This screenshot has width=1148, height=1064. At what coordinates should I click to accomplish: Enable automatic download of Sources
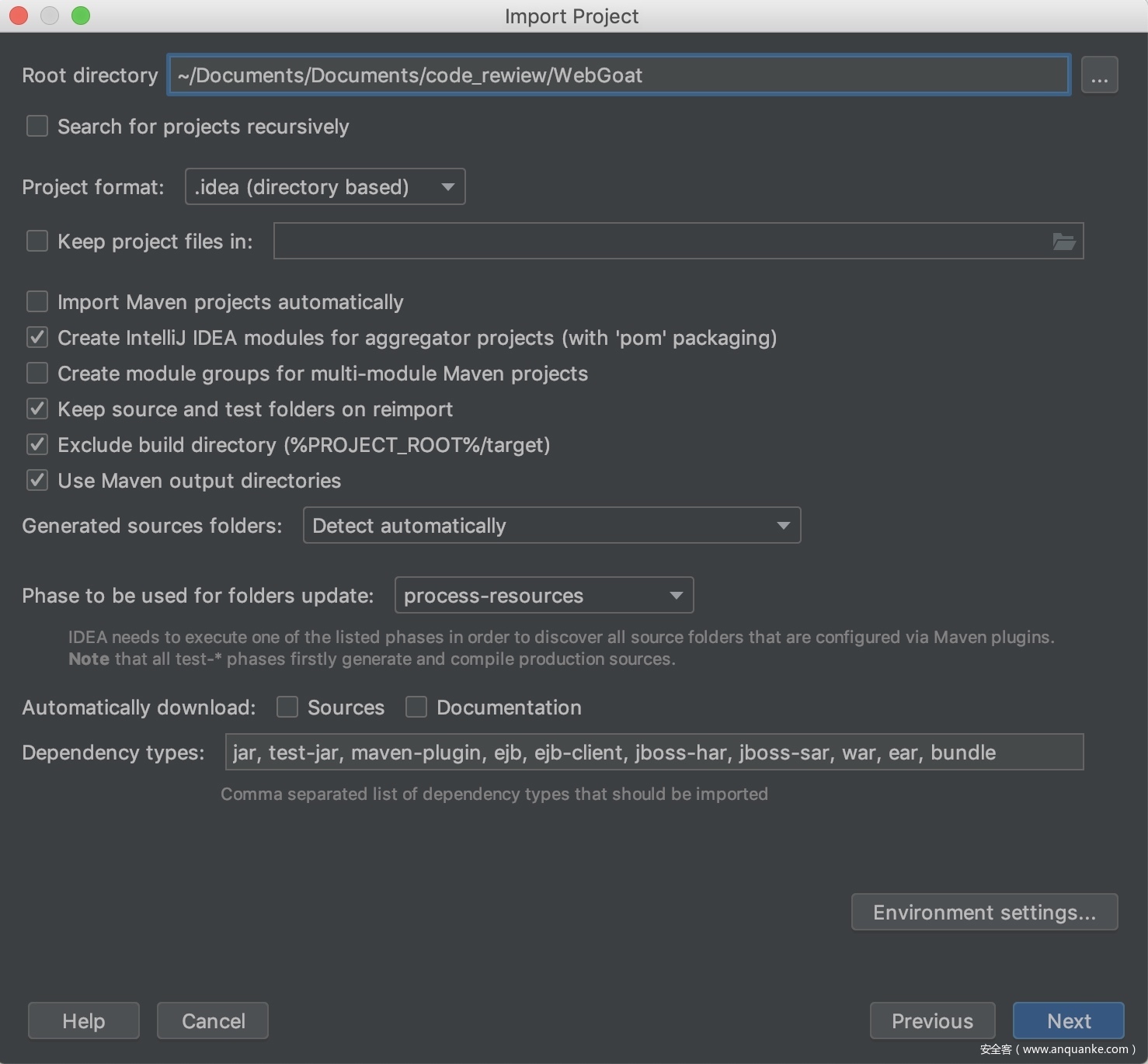point(287,707)
